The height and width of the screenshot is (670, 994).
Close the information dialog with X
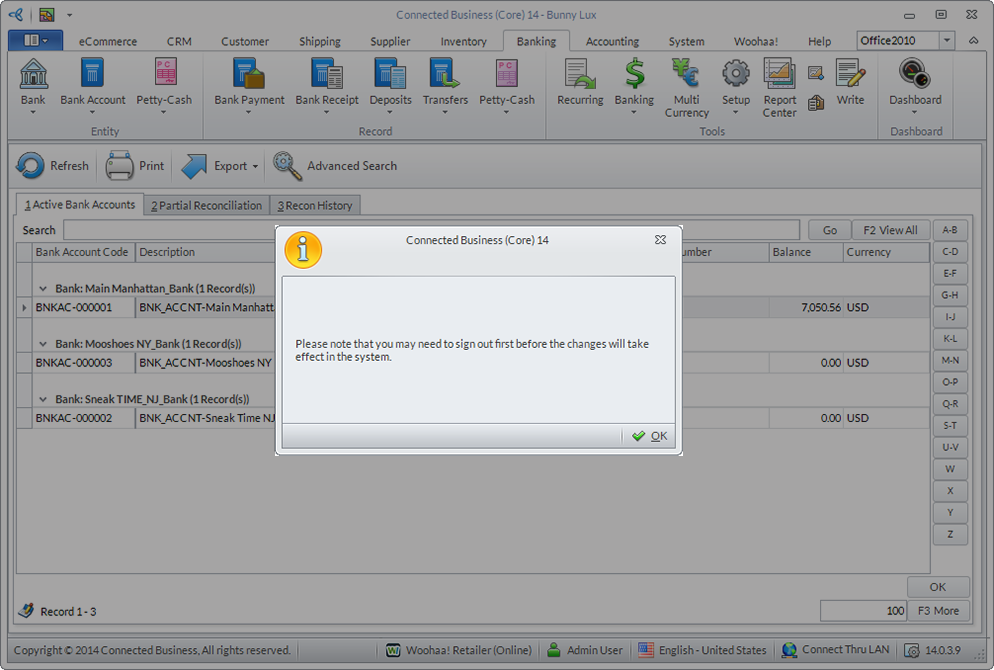click(x=660, y=240)
